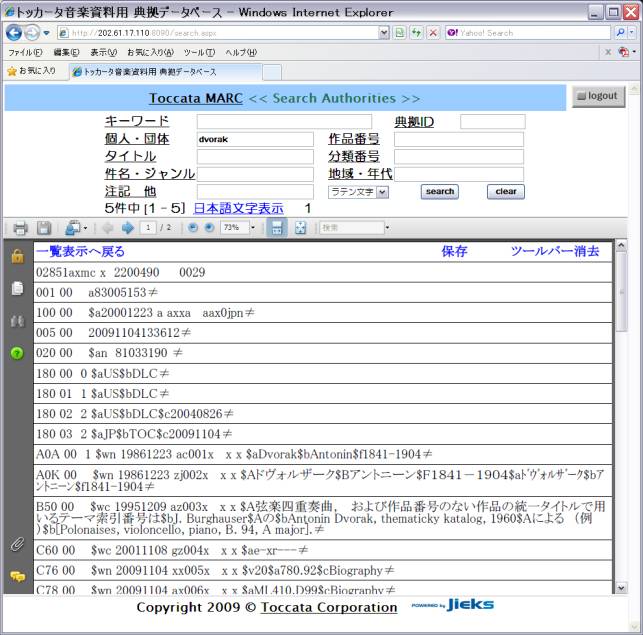Click the 日本語文字表示 link
The width and height of the screenshot is (643, 635).
(x=238, y=208)
